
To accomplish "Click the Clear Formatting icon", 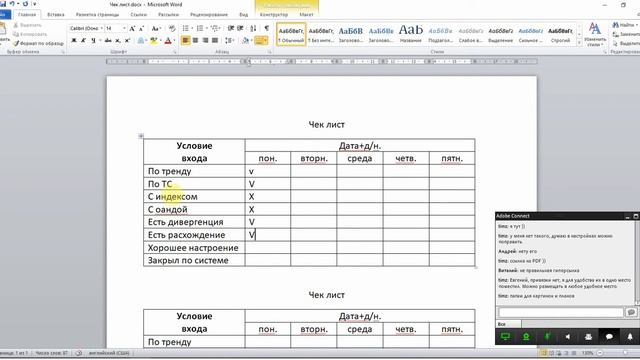I will 172,29.
